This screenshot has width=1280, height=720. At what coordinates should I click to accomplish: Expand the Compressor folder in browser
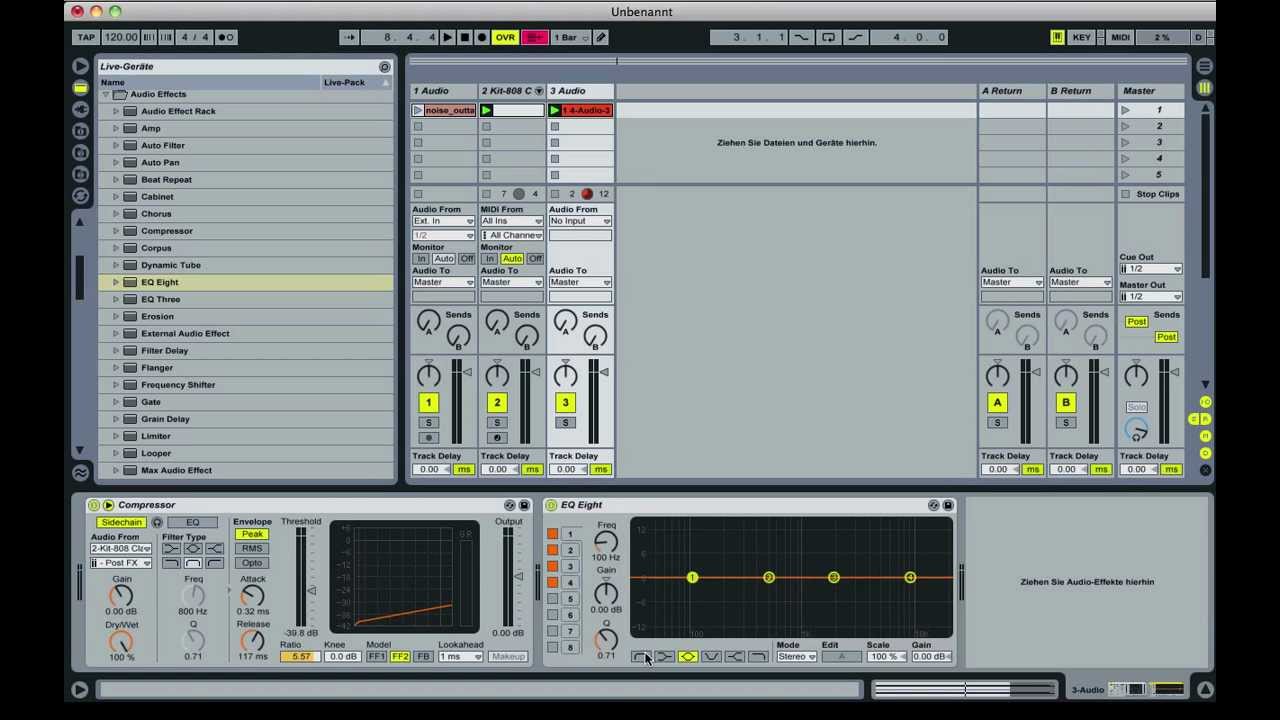(x=116, y=231)
